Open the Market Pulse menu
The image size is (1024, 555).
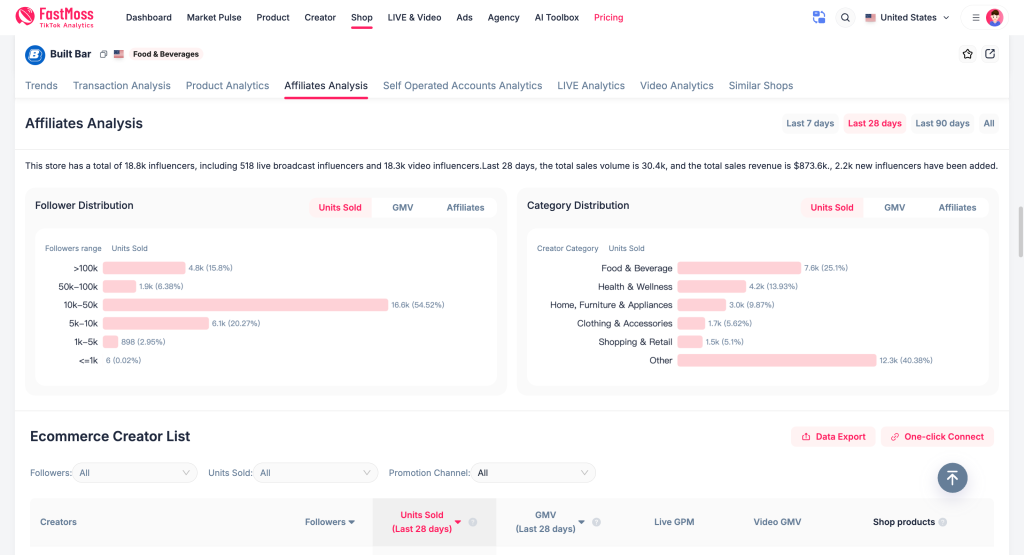(x=214, y=18)
